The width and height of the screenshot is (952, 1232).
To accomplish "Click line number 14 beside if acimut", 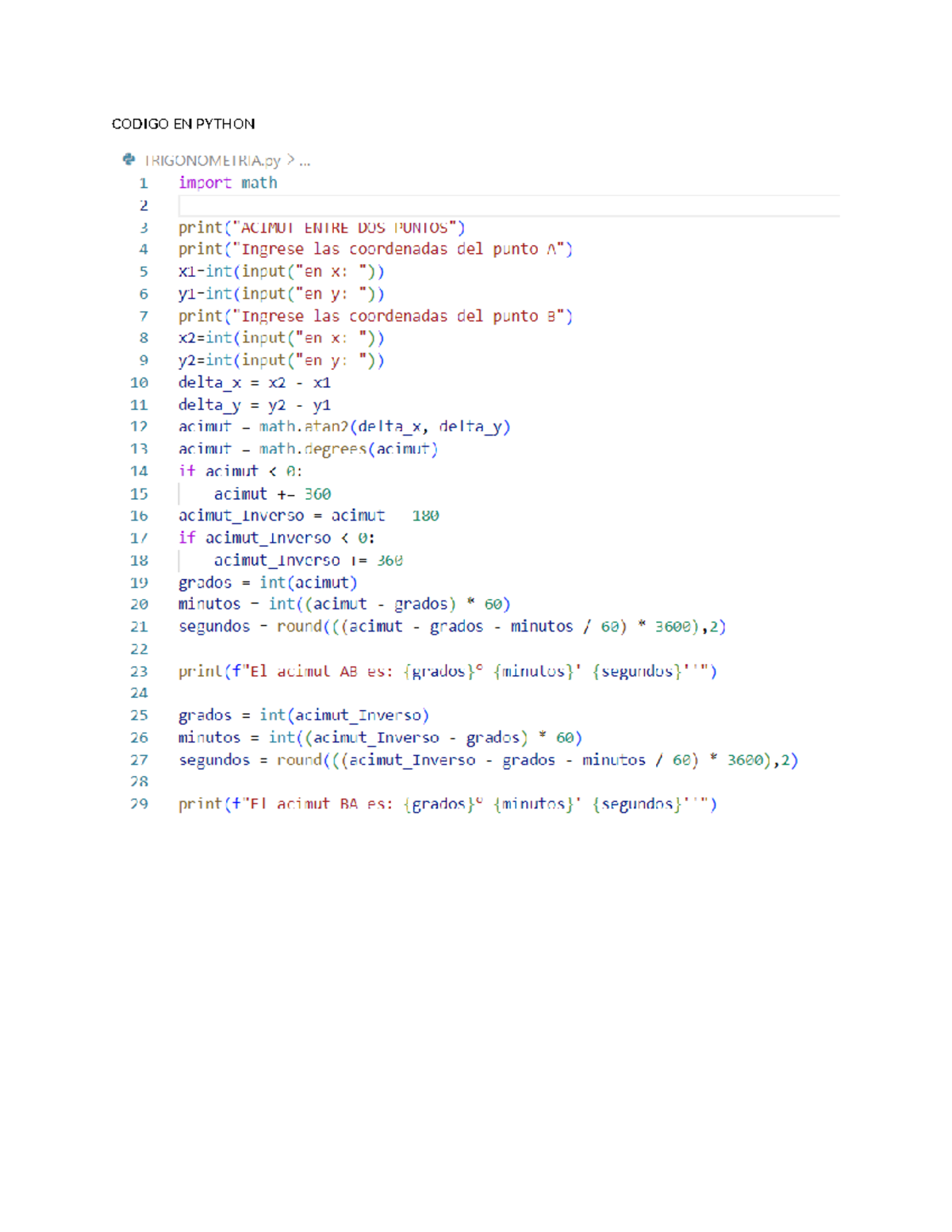I will (x=139, y=471).
